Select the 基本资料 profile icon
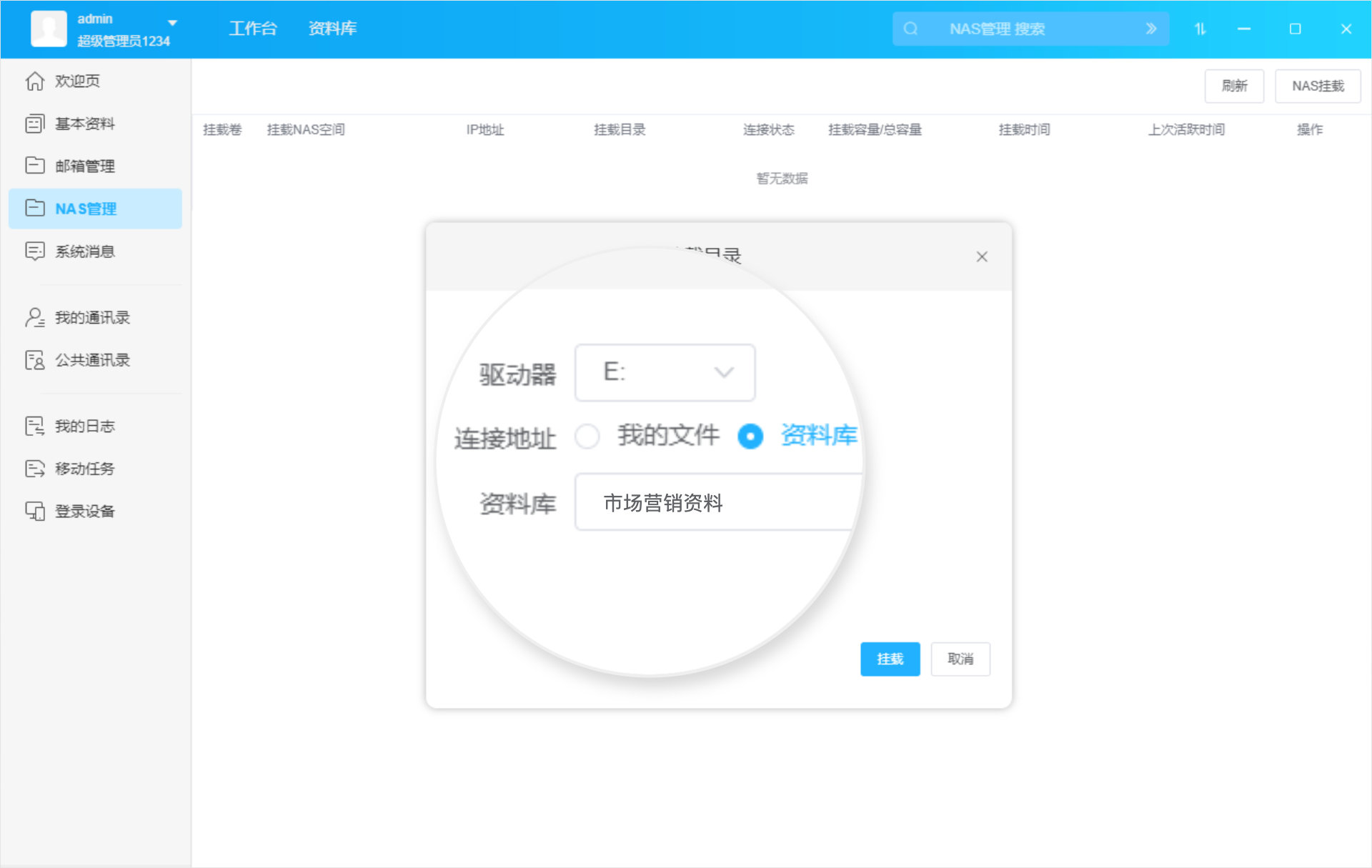Viewport: 1372px width, 868px height. click(35, 123)
